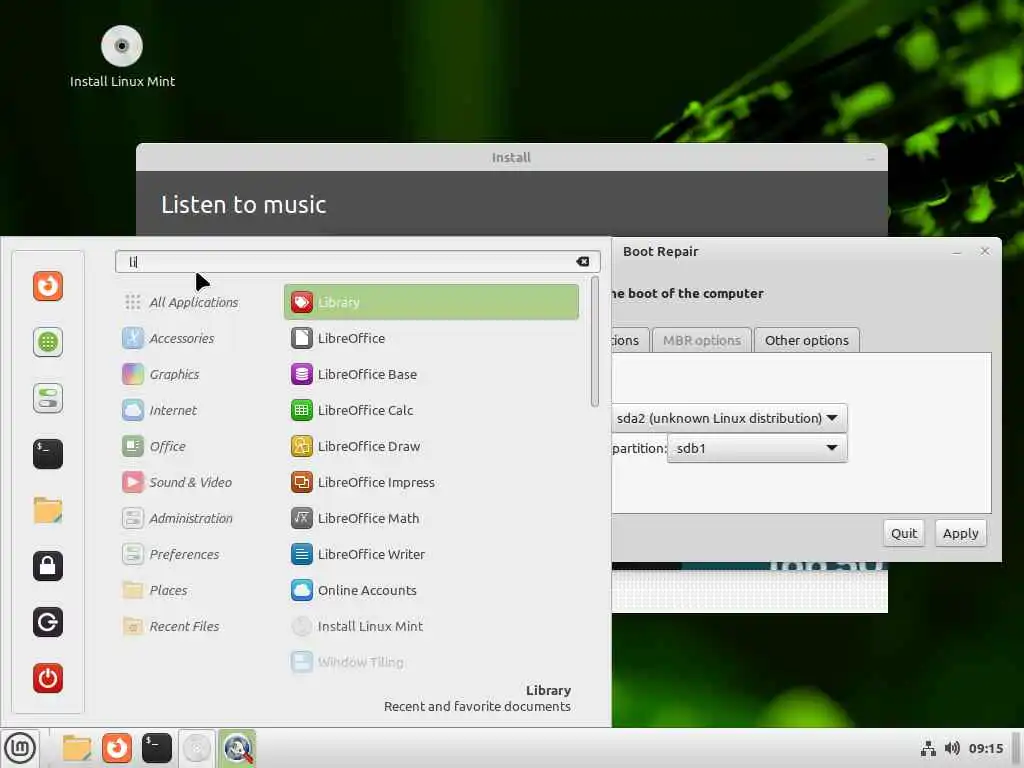Screen dimensions: 1024x768
Task: Click the red Quit power icon
Action: click(x=48, y=678)
